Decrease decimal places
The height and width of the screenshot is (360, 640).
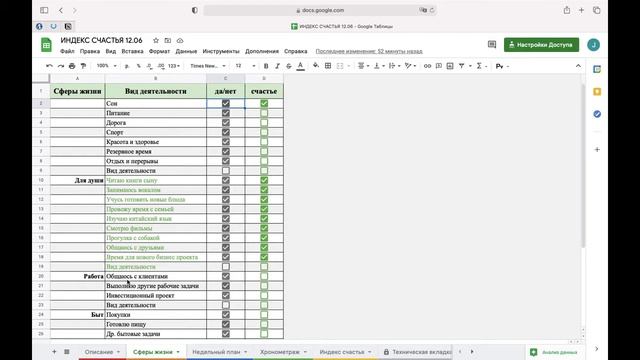(x=149, y=66)
